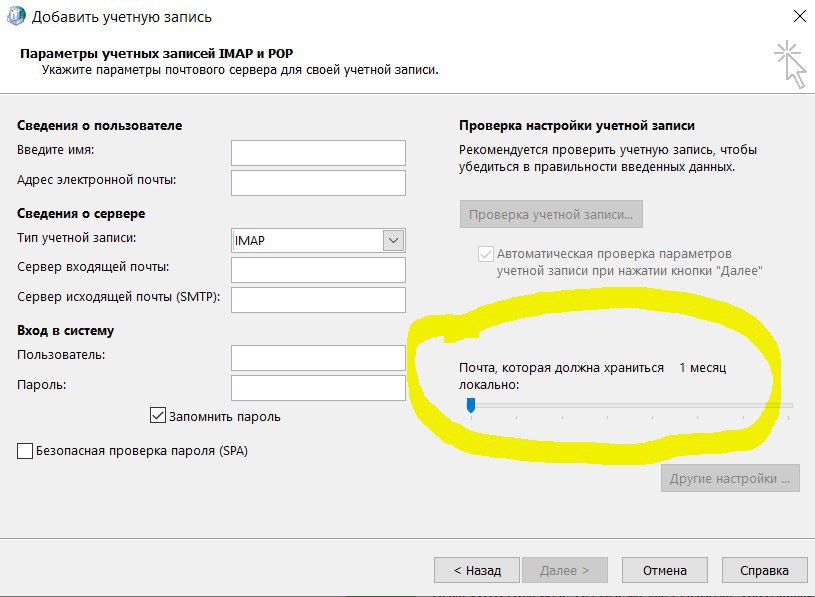815x597 pixels.
Task: Go back with '< Назад' button
Action: click(x=477, y=570)
